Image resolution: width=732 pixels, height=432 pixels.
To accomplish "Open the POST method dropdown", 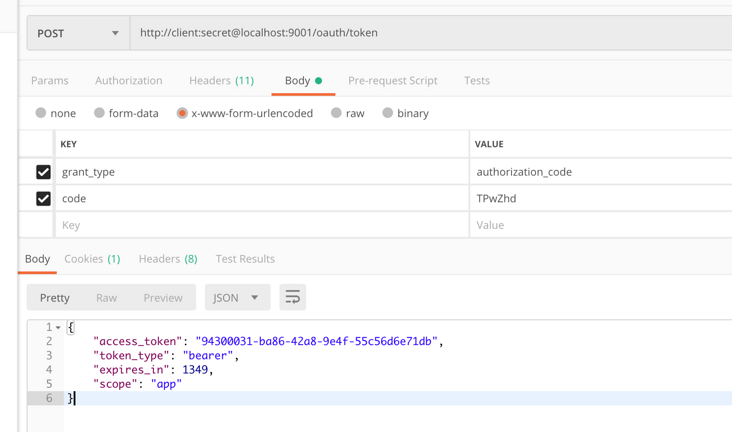I will (x=78, y=33).
